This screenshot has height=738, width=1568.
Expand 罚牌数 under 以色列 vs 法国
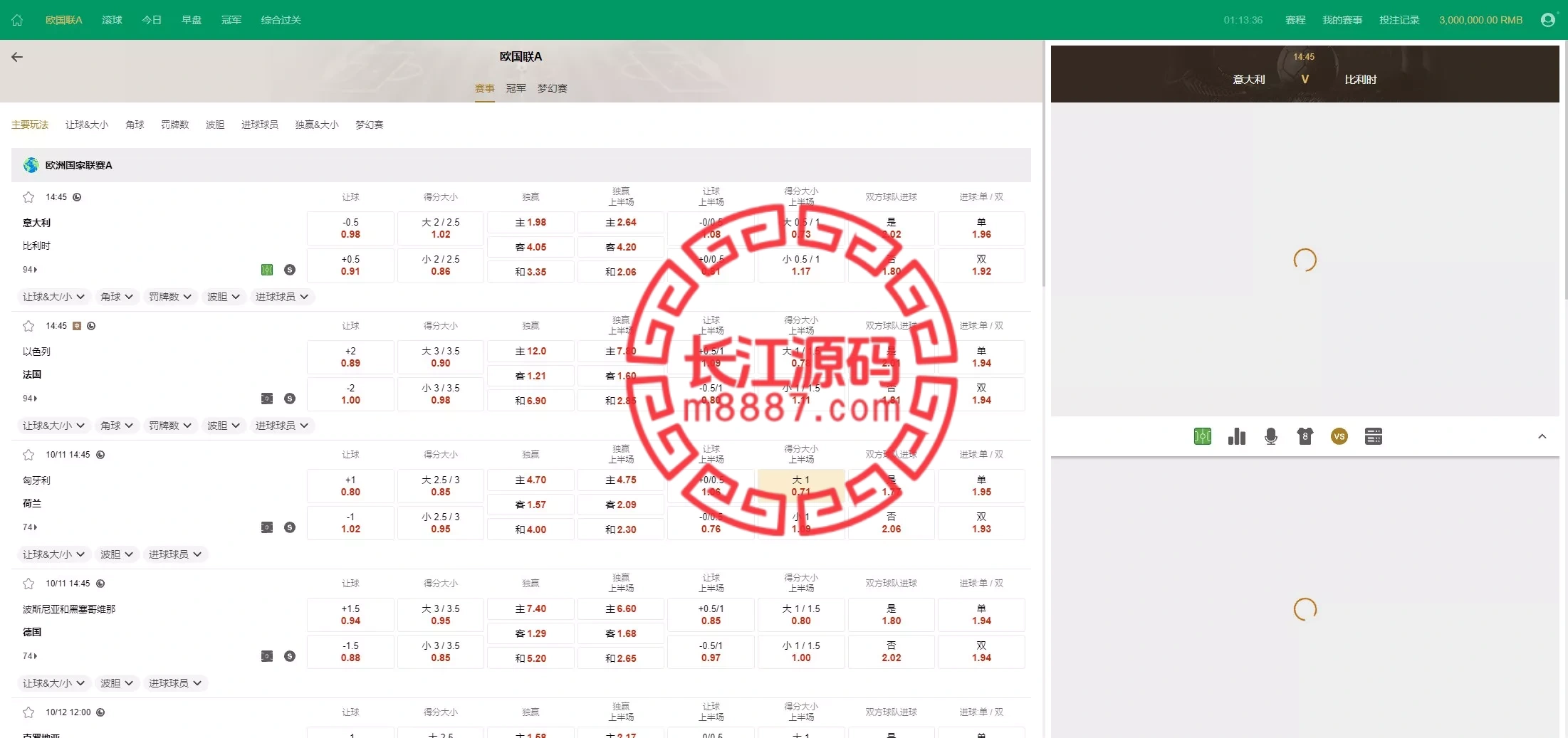click(x=170, y=426)
